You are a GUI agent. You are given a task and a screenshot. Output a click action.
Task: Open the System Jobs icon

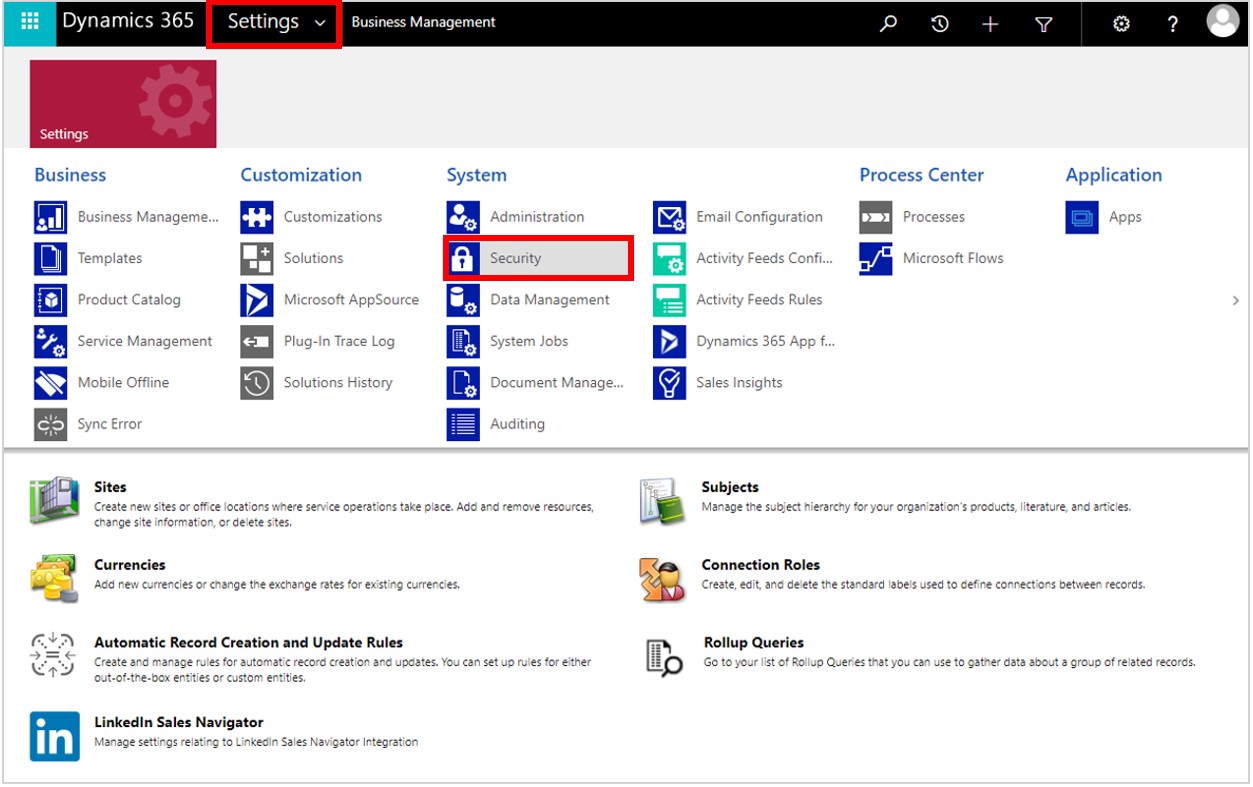coord(463,341)
